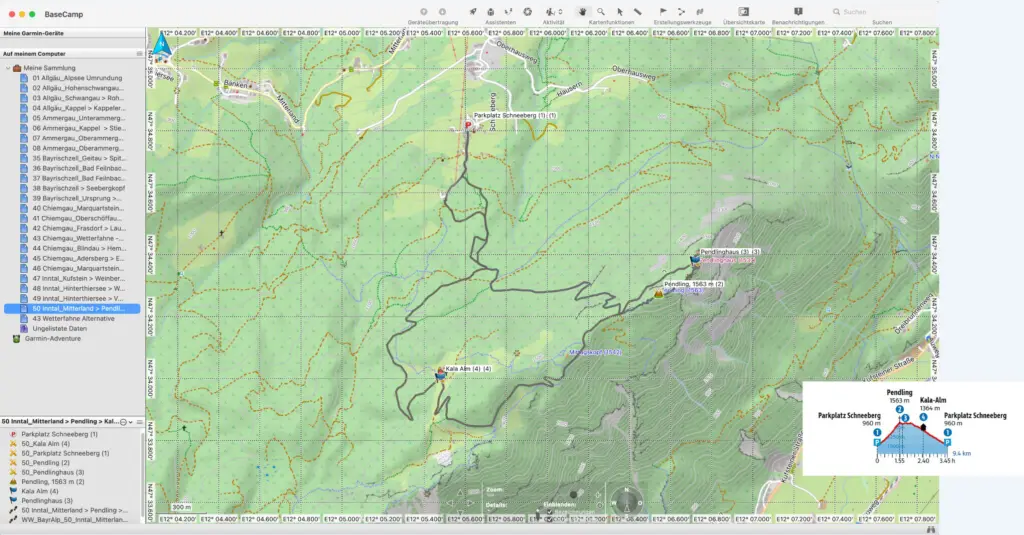Click the Kala Alm flag on map

pos(440,374)
